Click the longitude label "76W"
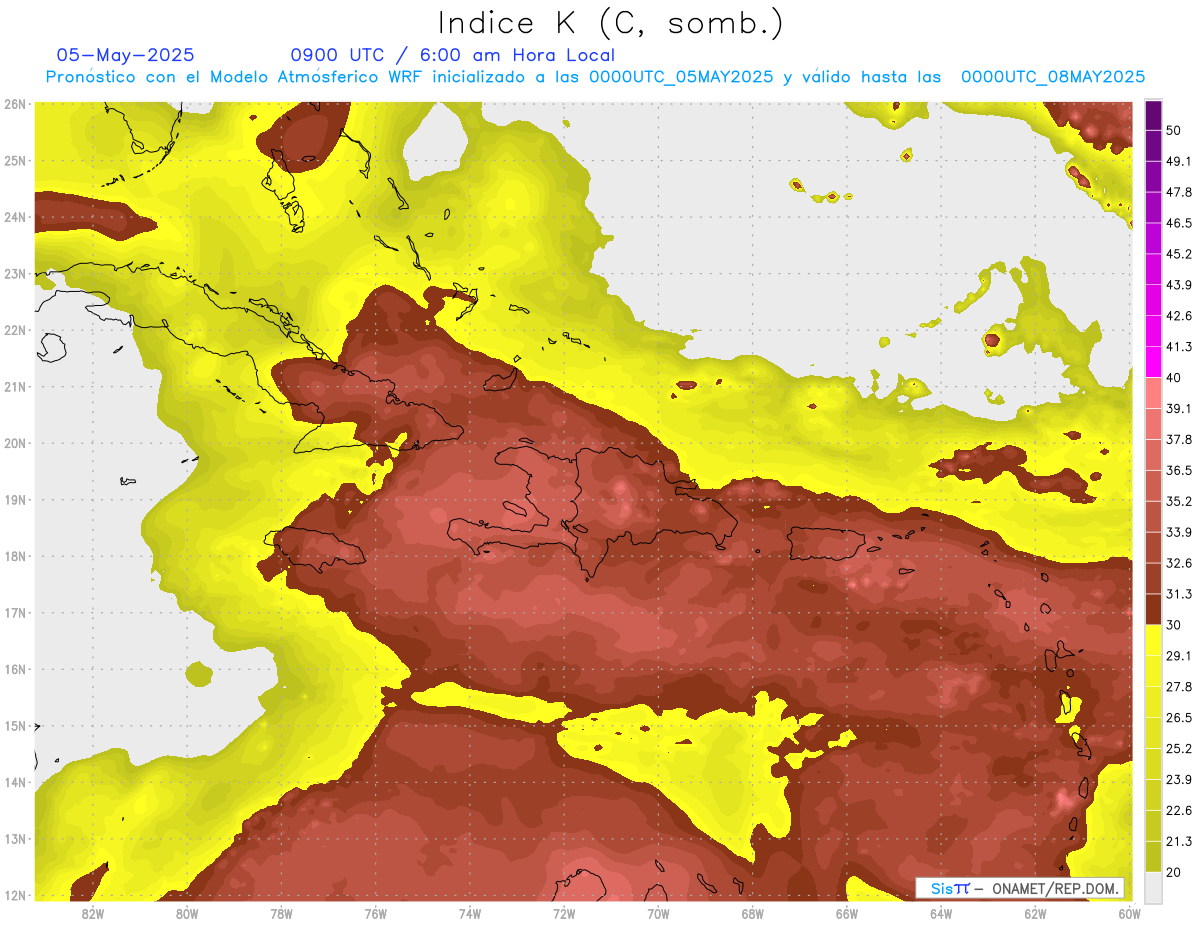Screen dimensions: 1200x927 [376, 914]
